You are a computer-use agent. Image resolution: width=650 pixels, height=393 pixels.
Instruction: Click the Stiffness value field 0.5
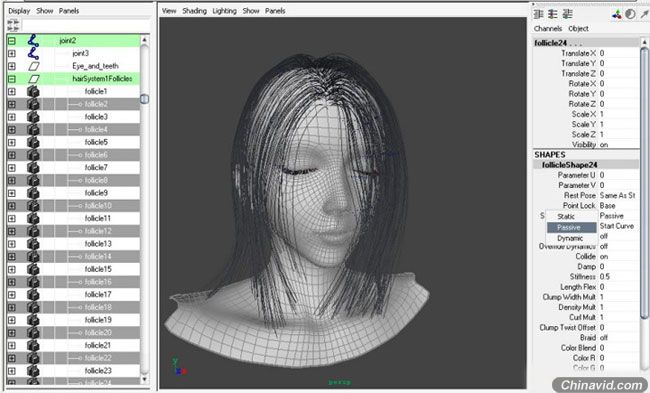[618, 277]
